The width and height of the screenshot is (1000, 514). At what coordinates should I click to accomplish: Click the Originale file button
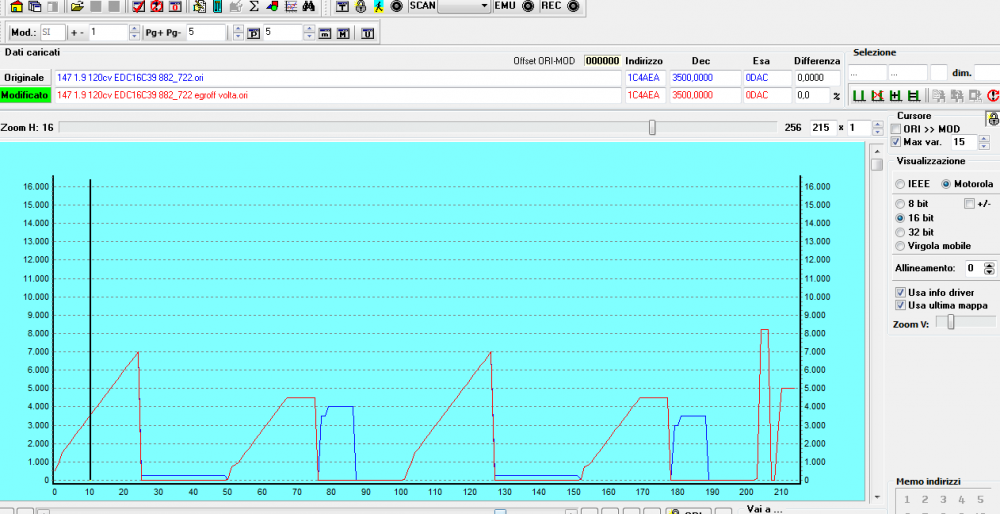pyautogui.click(x=24, y=78)
